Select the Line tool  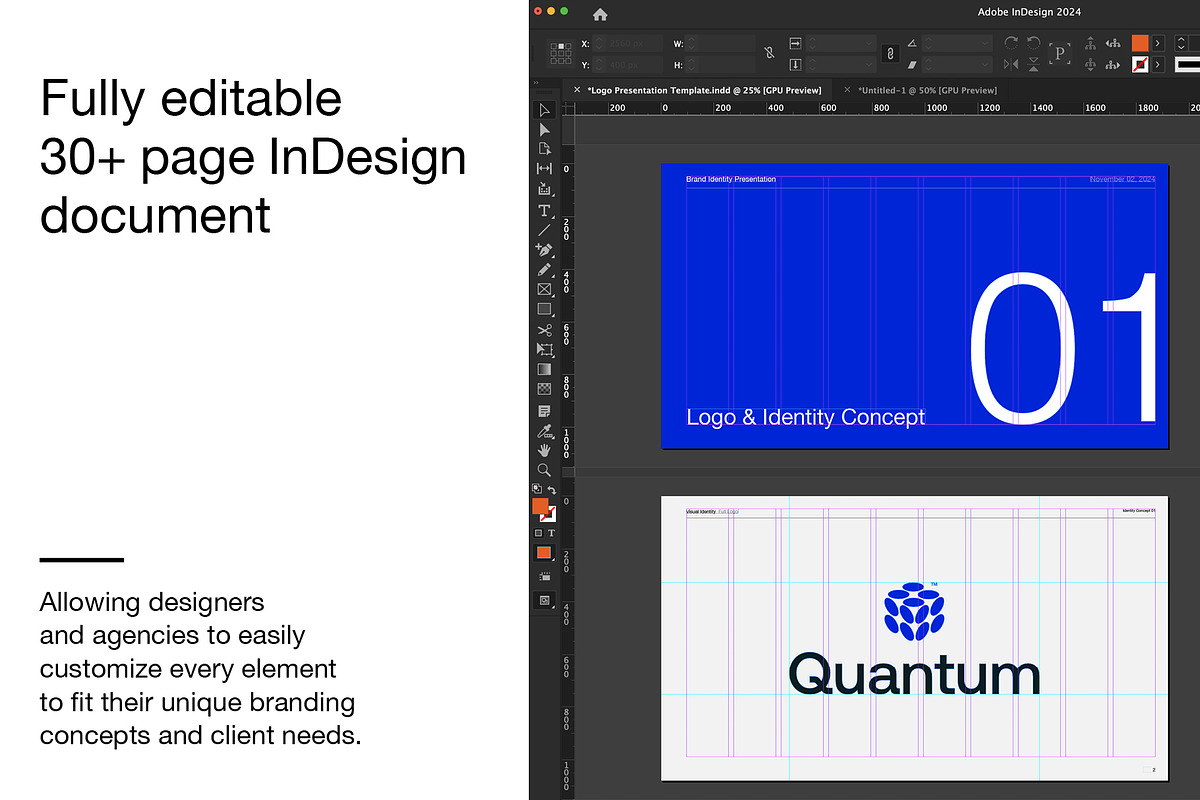point(544,230)
